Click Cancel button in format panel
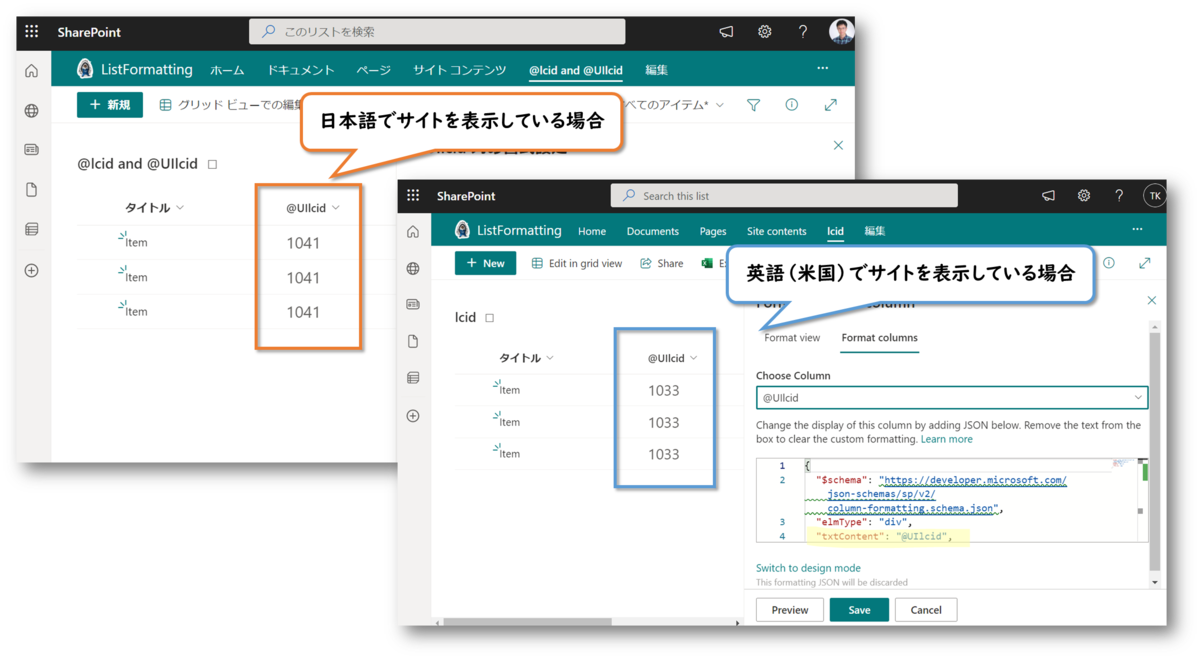Viewport: 1200px width, 659px height. point(926,609)
